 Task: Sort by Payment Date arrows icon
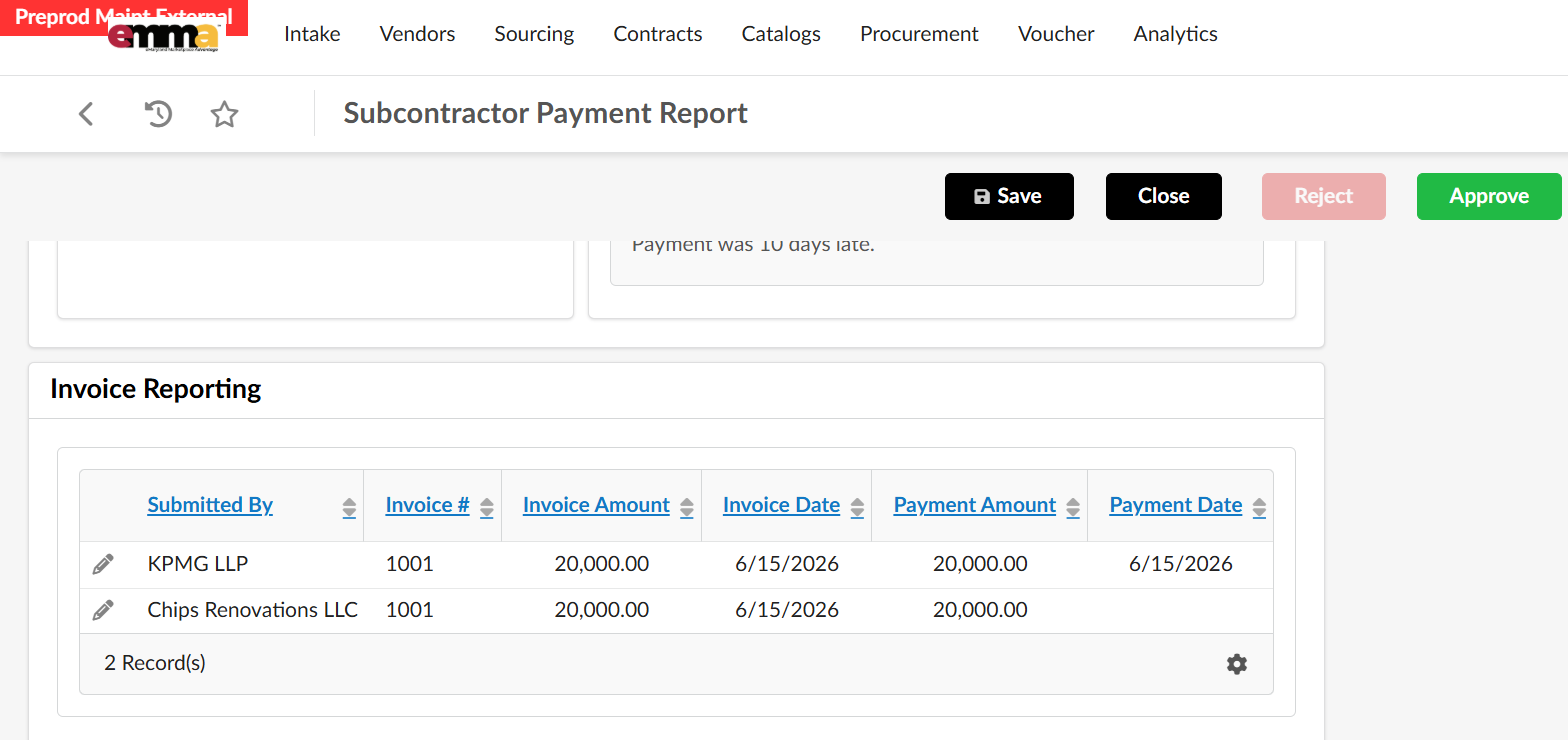click(1259, 508)
